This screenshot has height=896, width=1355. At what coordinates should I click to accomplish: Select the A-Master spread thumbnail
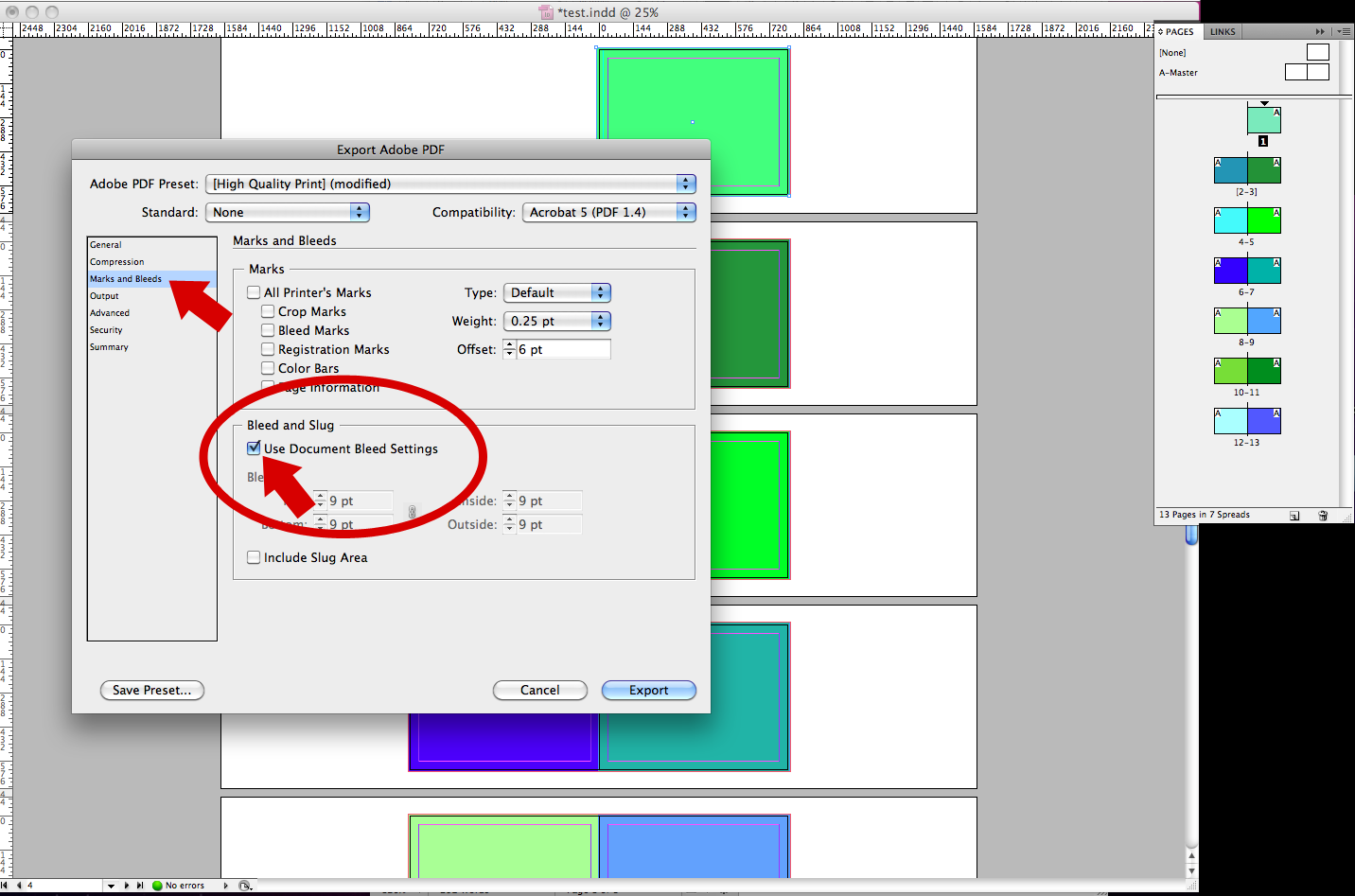tap(1307, 72)
